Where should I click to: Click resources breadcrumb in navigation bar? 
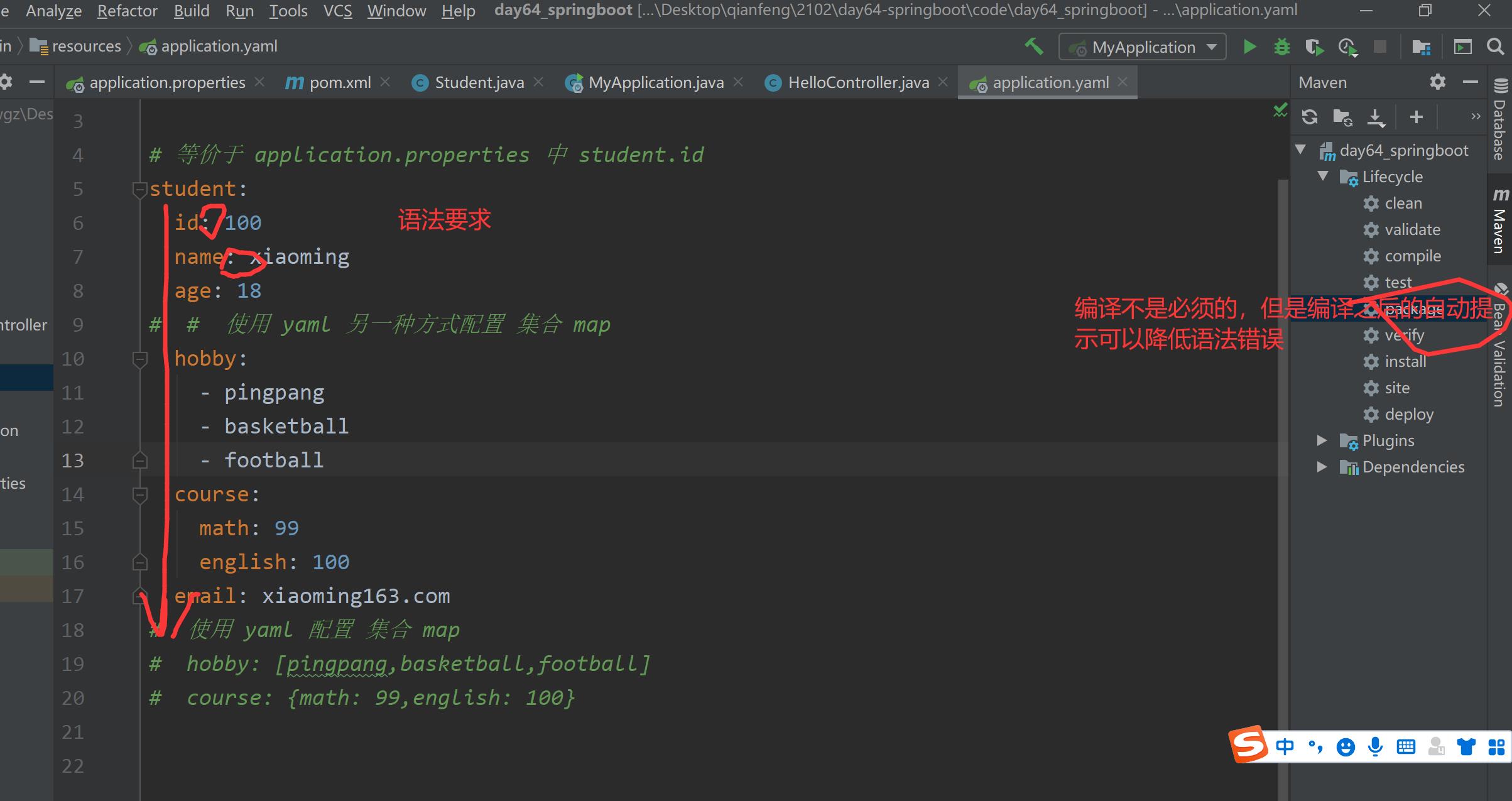coord(76,46)
